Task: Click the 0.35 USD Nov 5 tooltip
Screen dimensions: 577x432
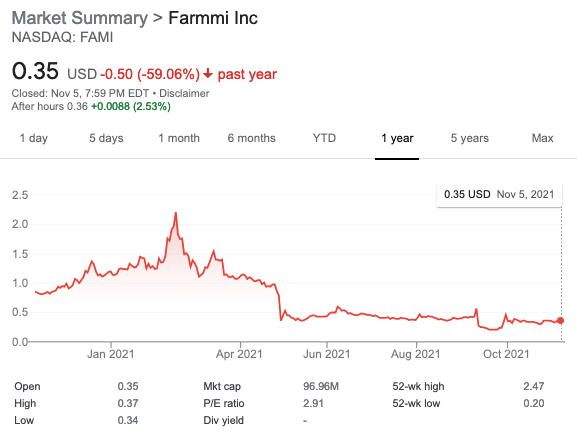Action: coord(499,194)
